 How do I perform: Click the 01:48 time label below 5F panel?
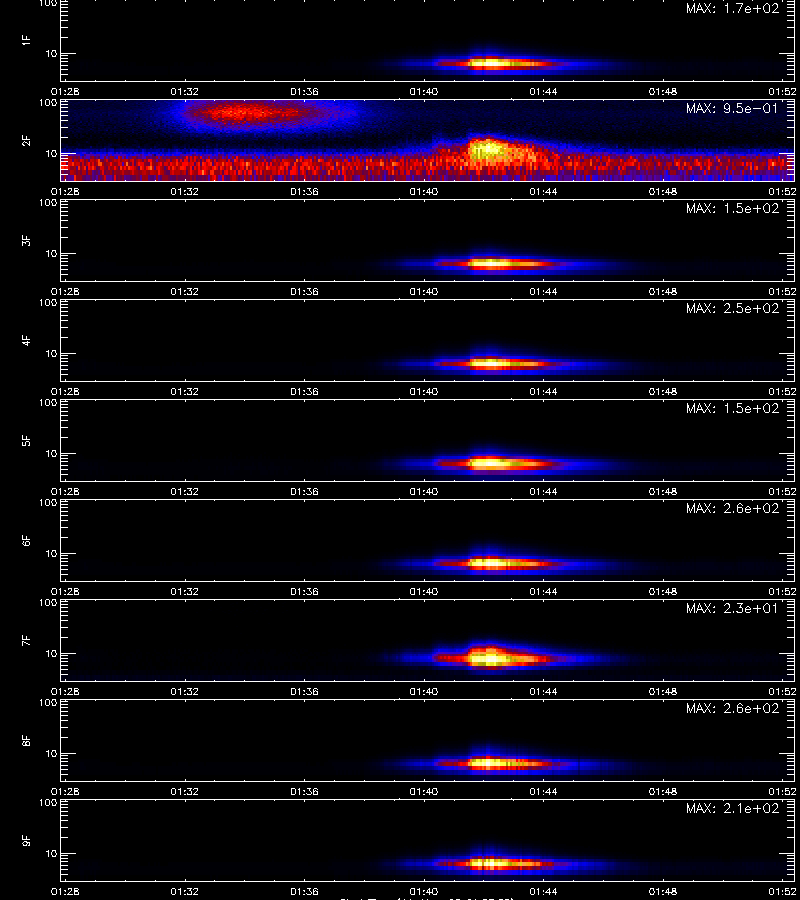pos(663,491)
